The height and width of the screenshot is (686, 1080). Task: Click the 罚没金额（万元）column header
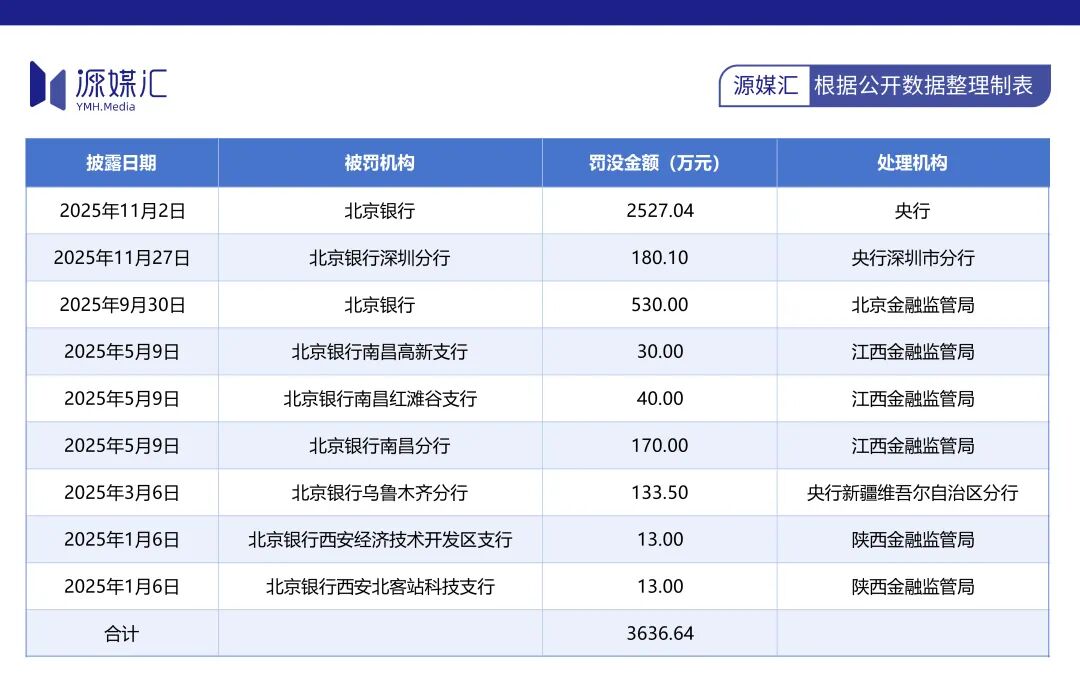point(657,163)
